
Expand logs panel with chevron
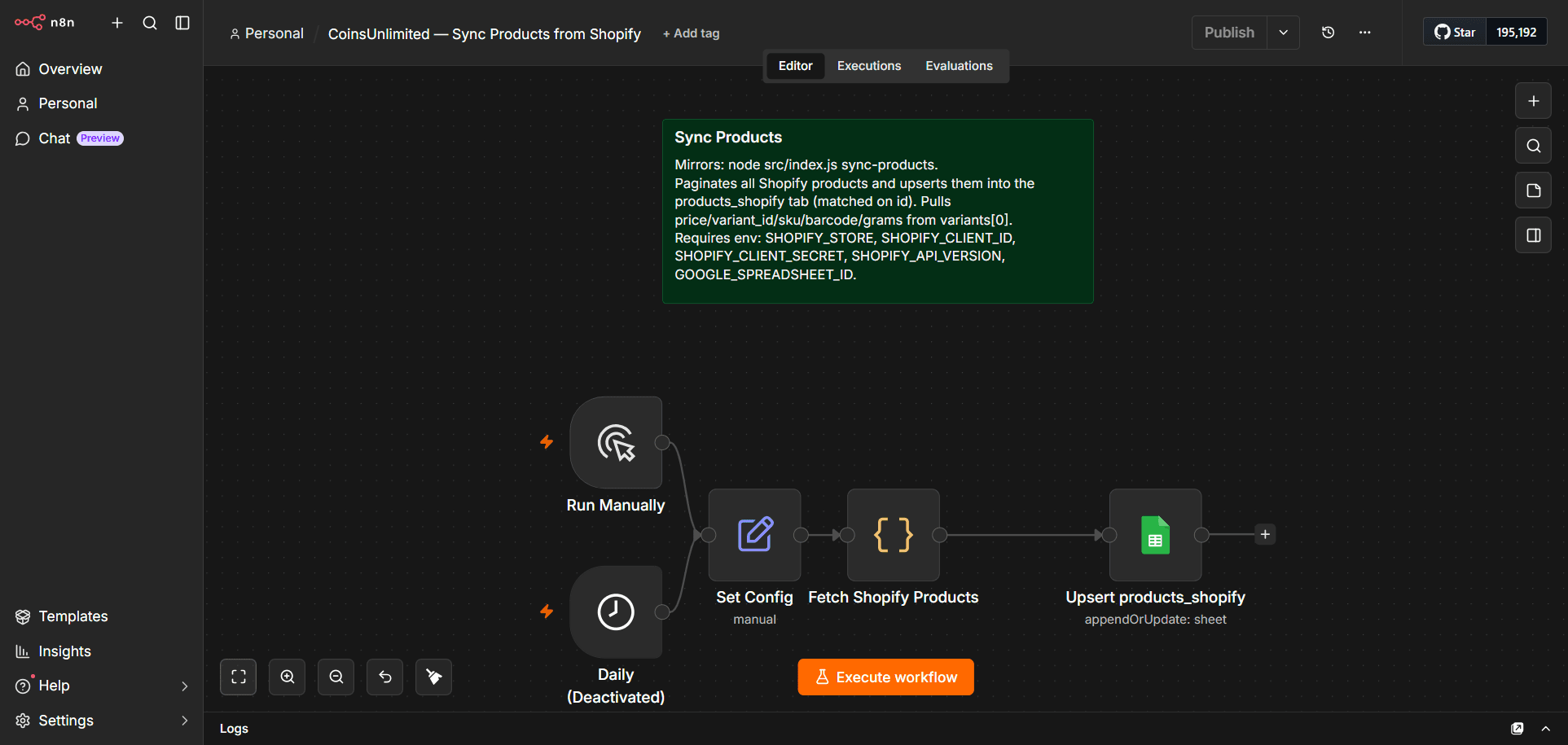(x=1545, y=729)
